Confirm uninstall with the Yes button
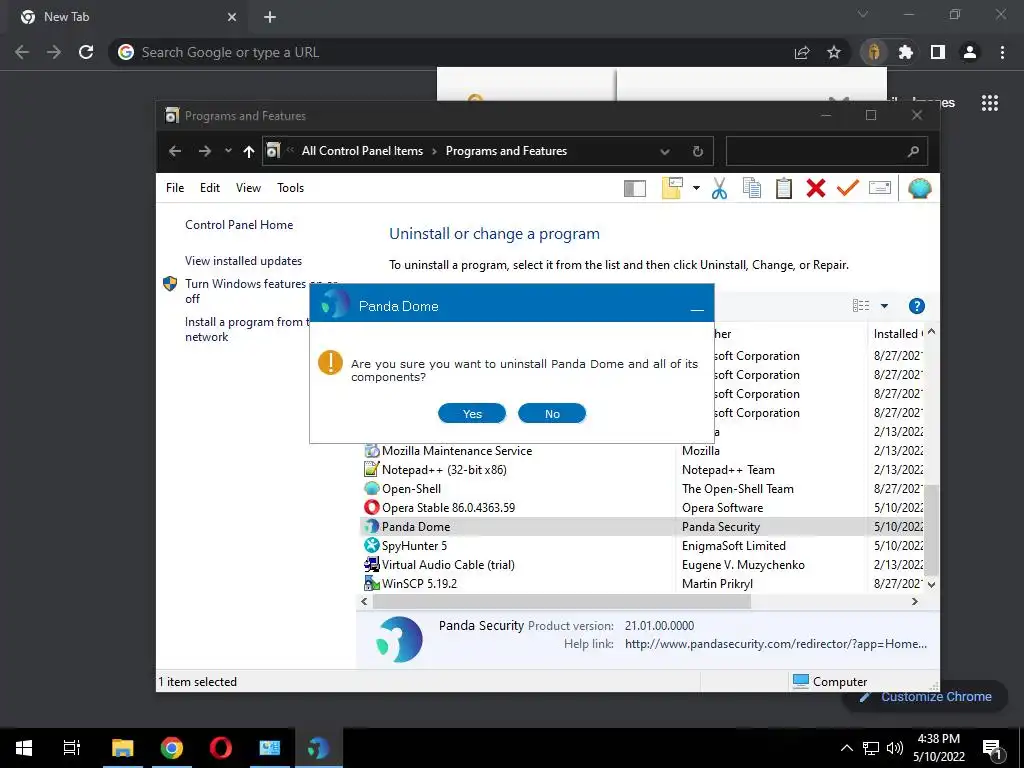 pyautogui.click(x=472, y=413)
